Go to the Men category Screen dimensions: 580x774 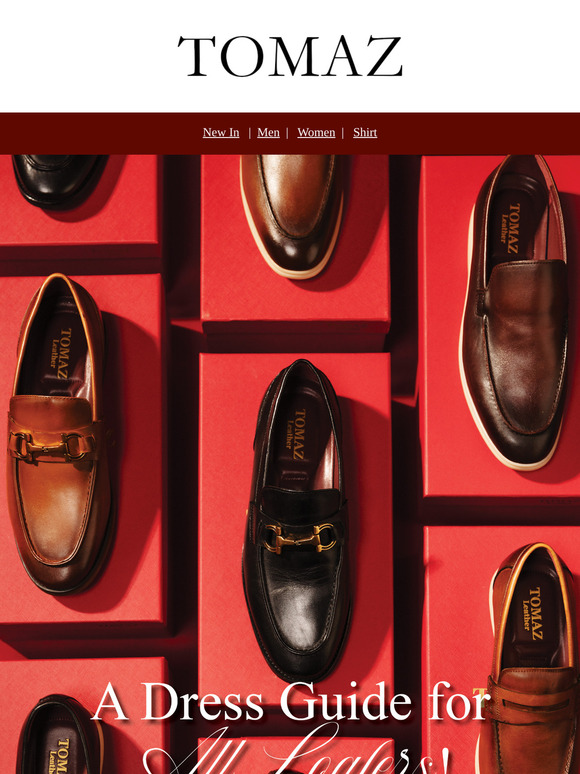(x=269, y=132)
